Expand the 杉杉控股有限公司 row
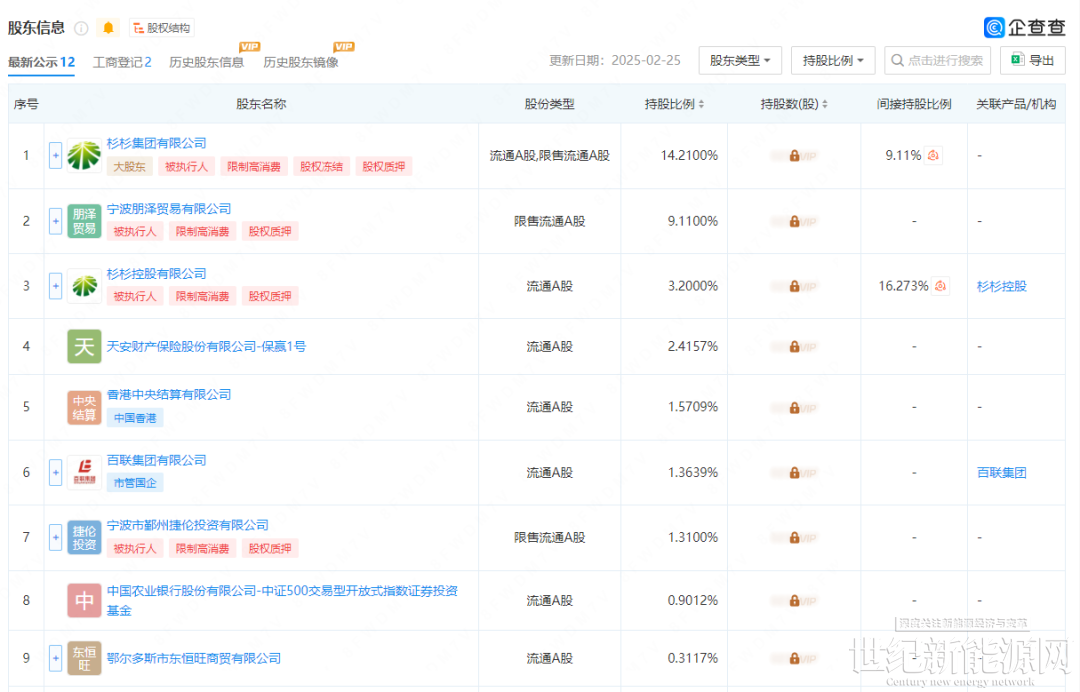 [x=56, y=286]
